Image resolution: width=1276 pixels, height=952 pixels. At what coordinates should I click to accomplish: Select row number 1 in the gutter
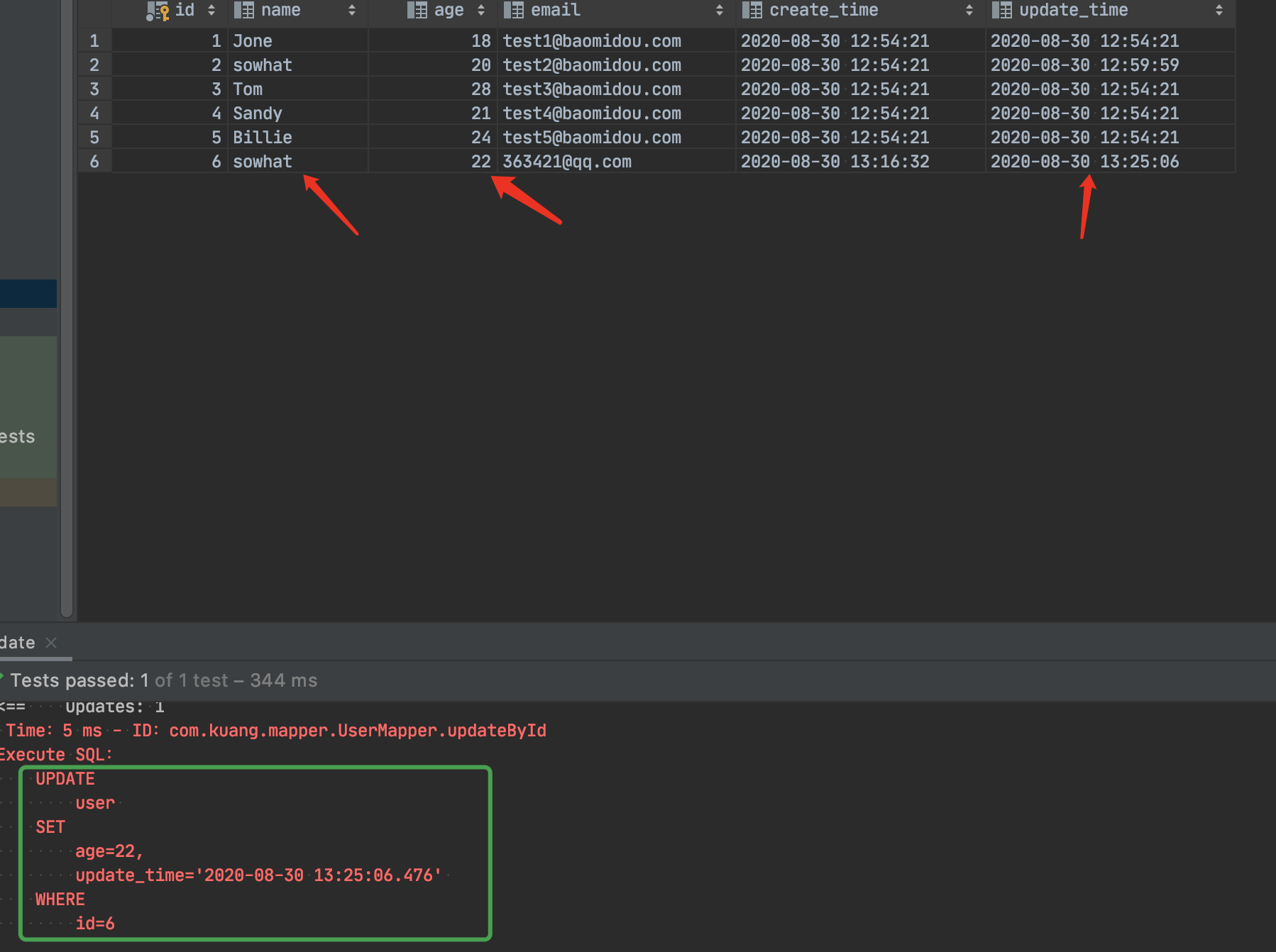(x=94, y=41)
